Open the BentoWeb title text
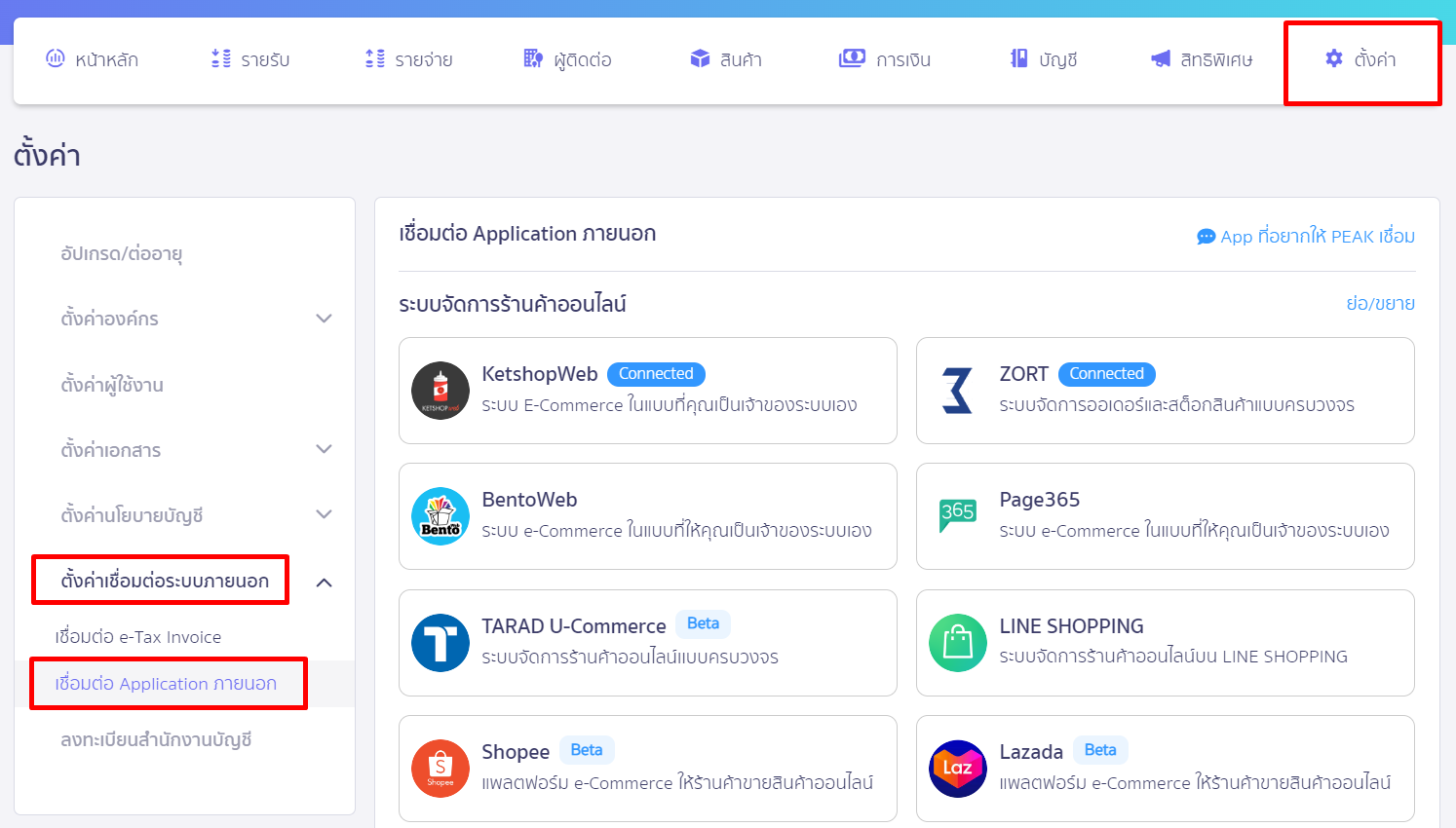The image size is (1456, 828). click(x=529, y=500)
